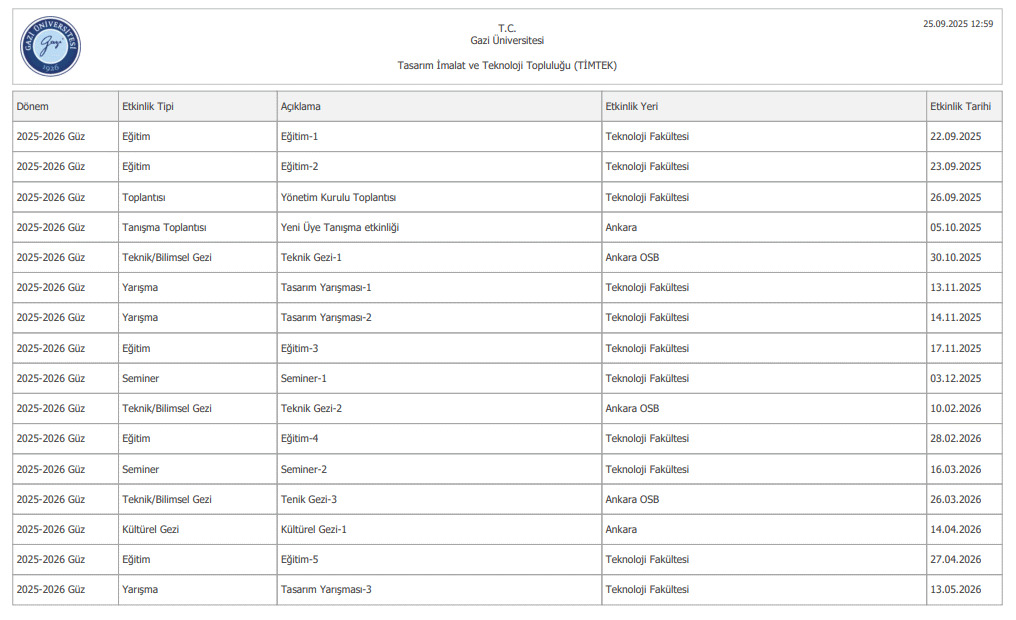Click the Yeni Üye Tanışma etkinliği cell
The height and width of the screenshot is (620, 1016).
[x=339, y=228]
